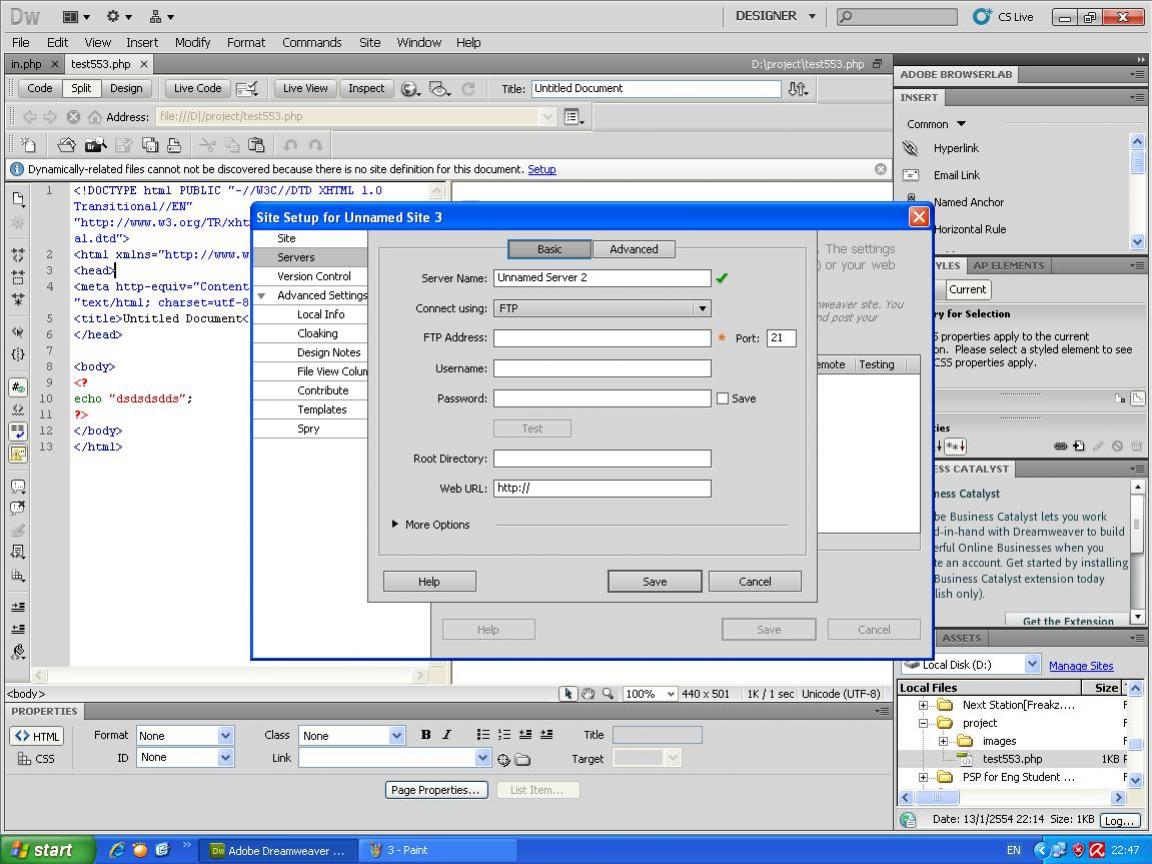Click the Cut scissors icon in standard toolbar

(x=208, y=145)
